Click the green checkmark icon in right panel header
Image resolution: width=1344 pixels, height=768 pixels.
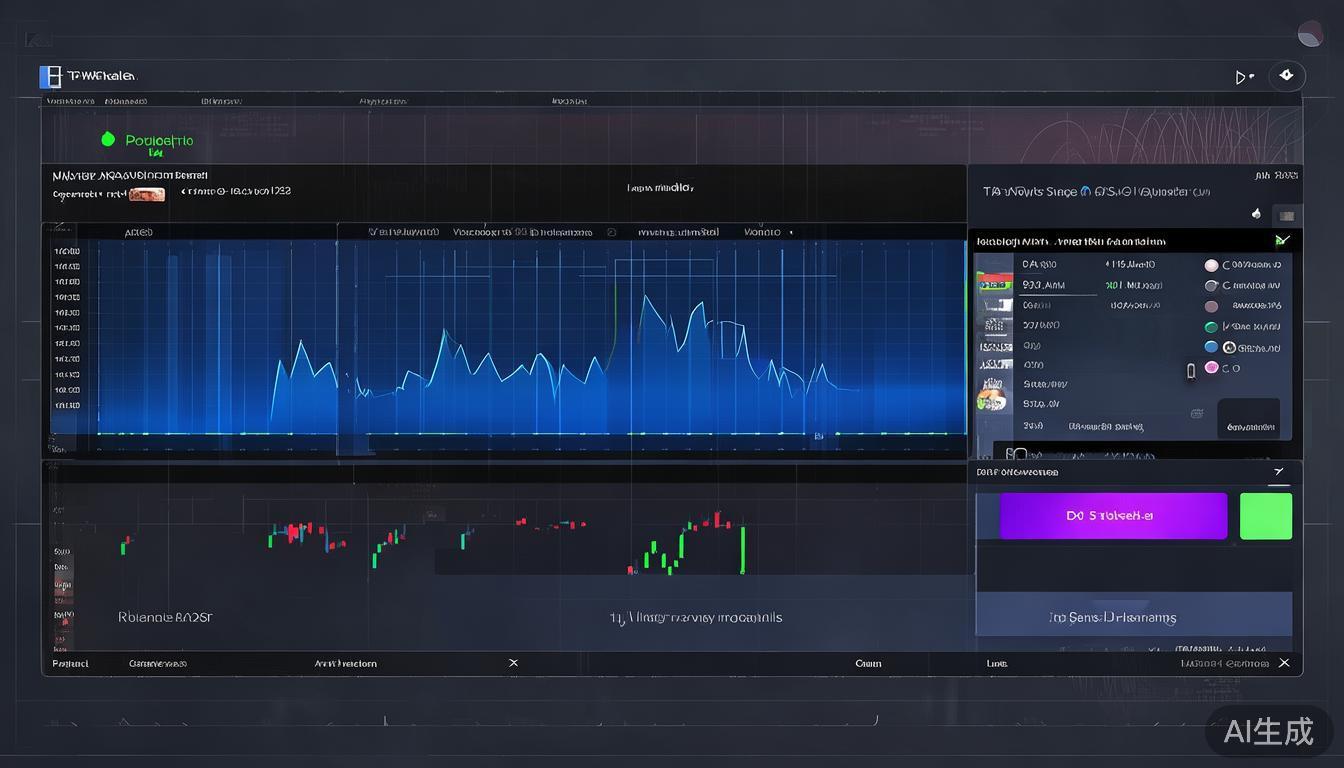pos(1283,240)
